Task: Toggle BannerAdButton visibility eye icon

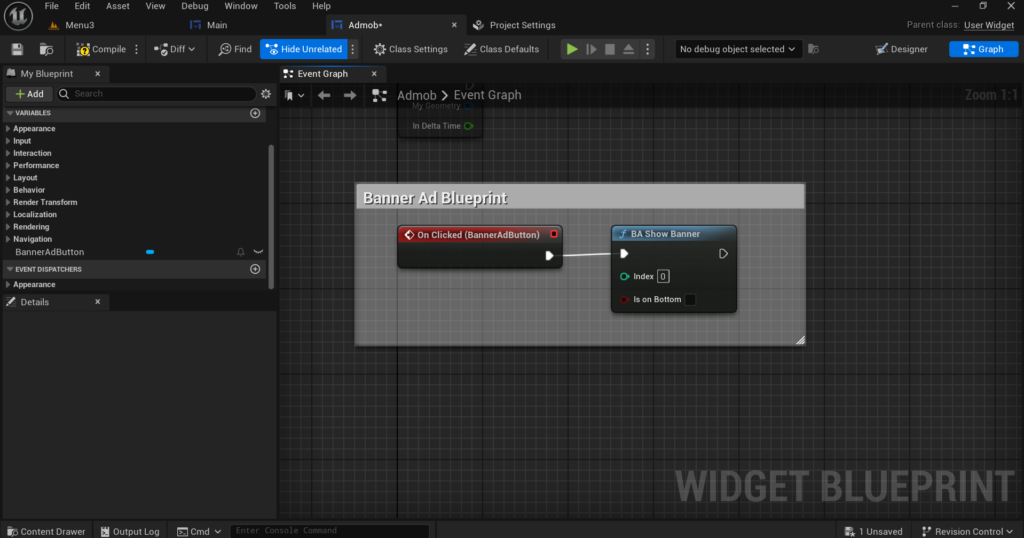Action: [259, 252]
